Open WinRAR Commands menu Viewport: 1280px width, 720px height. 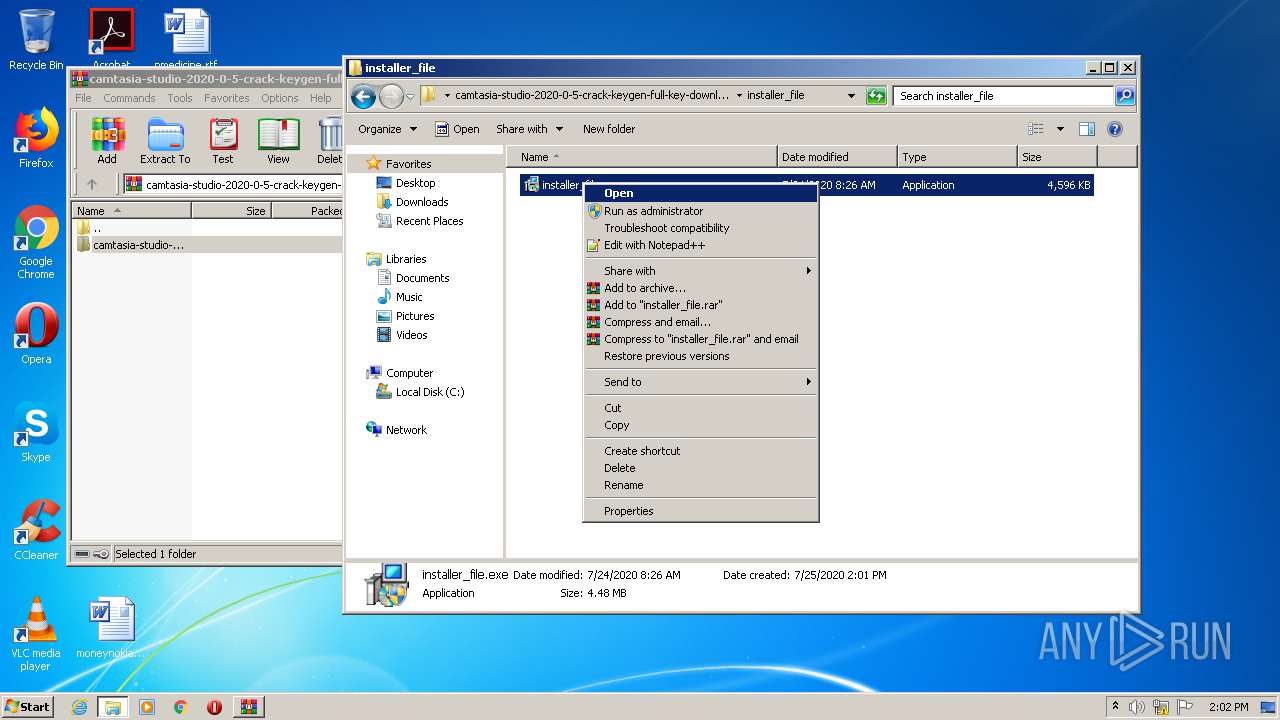tap(129, 98)
